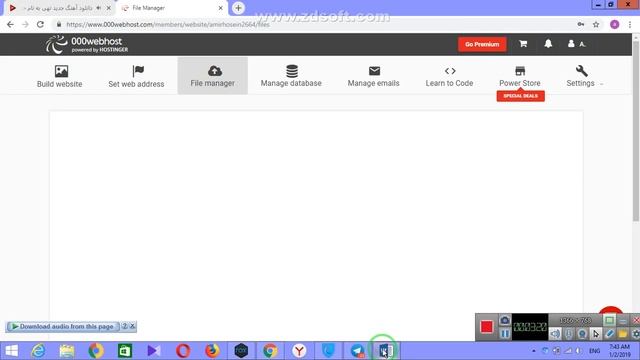This screenshot has width=640, height=360.
Task: Close the File Manager tab
Action: pos(220,8)
